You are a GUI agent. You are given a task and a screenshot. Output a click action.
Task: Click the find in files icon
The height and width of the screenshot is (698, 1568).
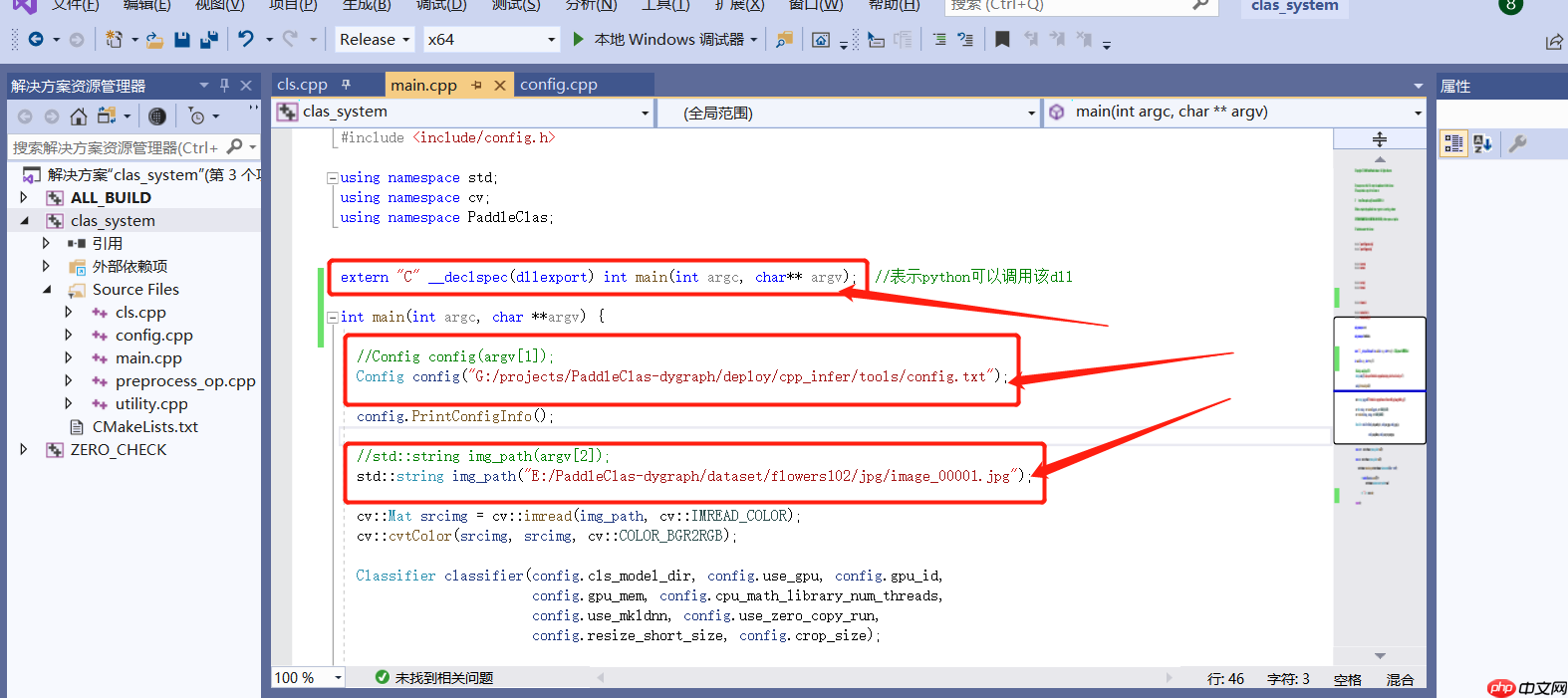tap(785, 40)
